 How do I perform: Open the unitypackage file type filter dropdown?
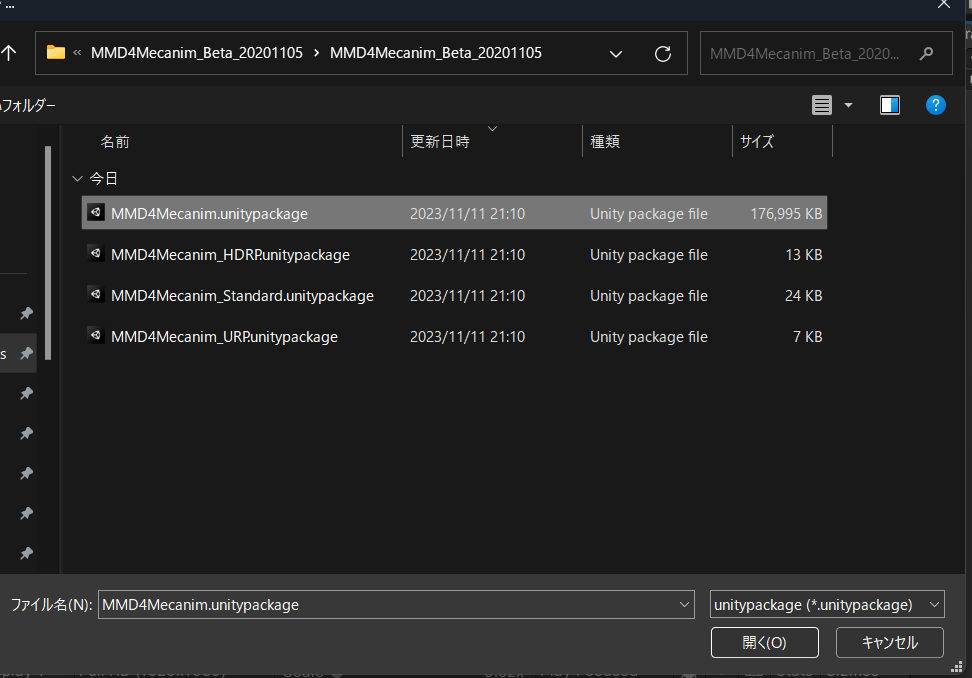tap(827, 604)
